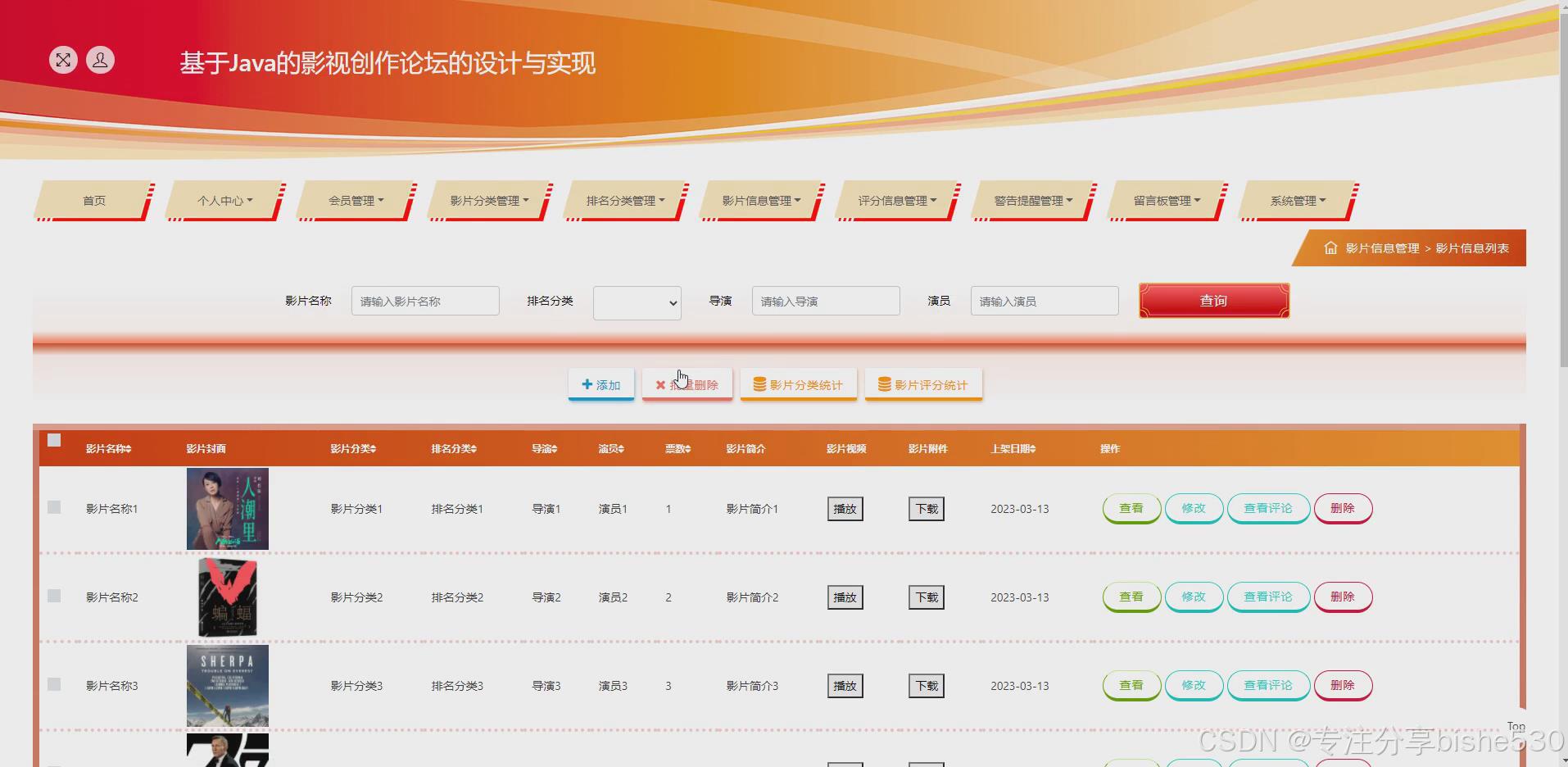Click the red 查询 search button

(x=1214, y=301)
